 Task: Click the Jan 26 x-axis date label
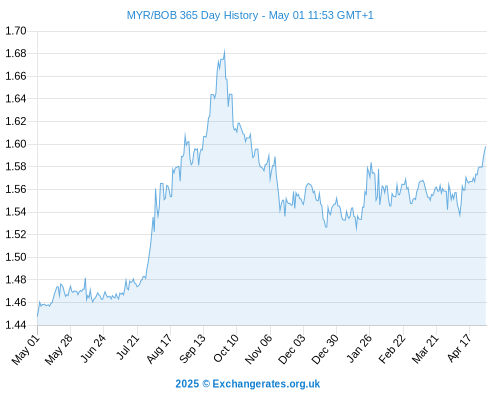(x=359, y=348)
